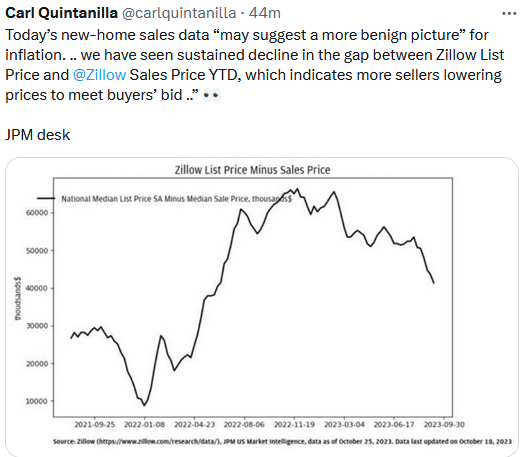The width and height of the screenshot is (523, 457).
Task: Open the tweet's three-dot more menu
Action: 509,14
